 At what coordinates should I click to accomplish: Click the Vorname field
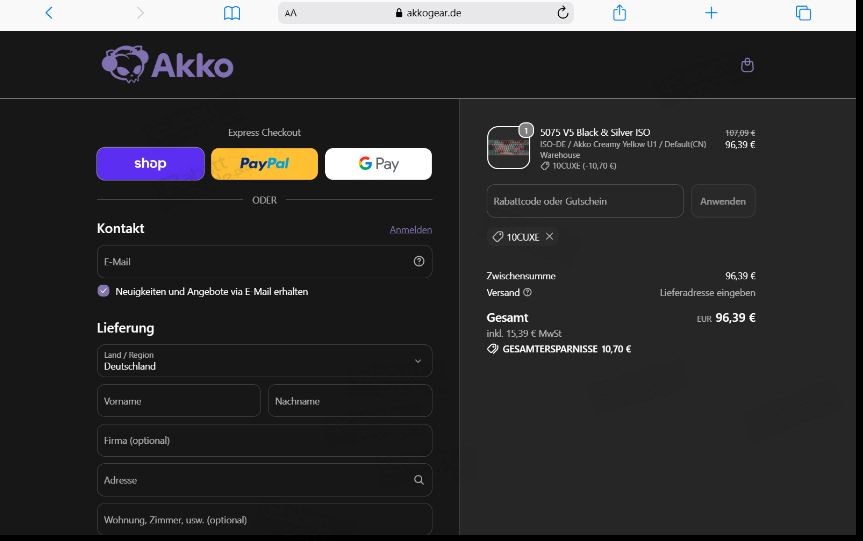[178, 401]
